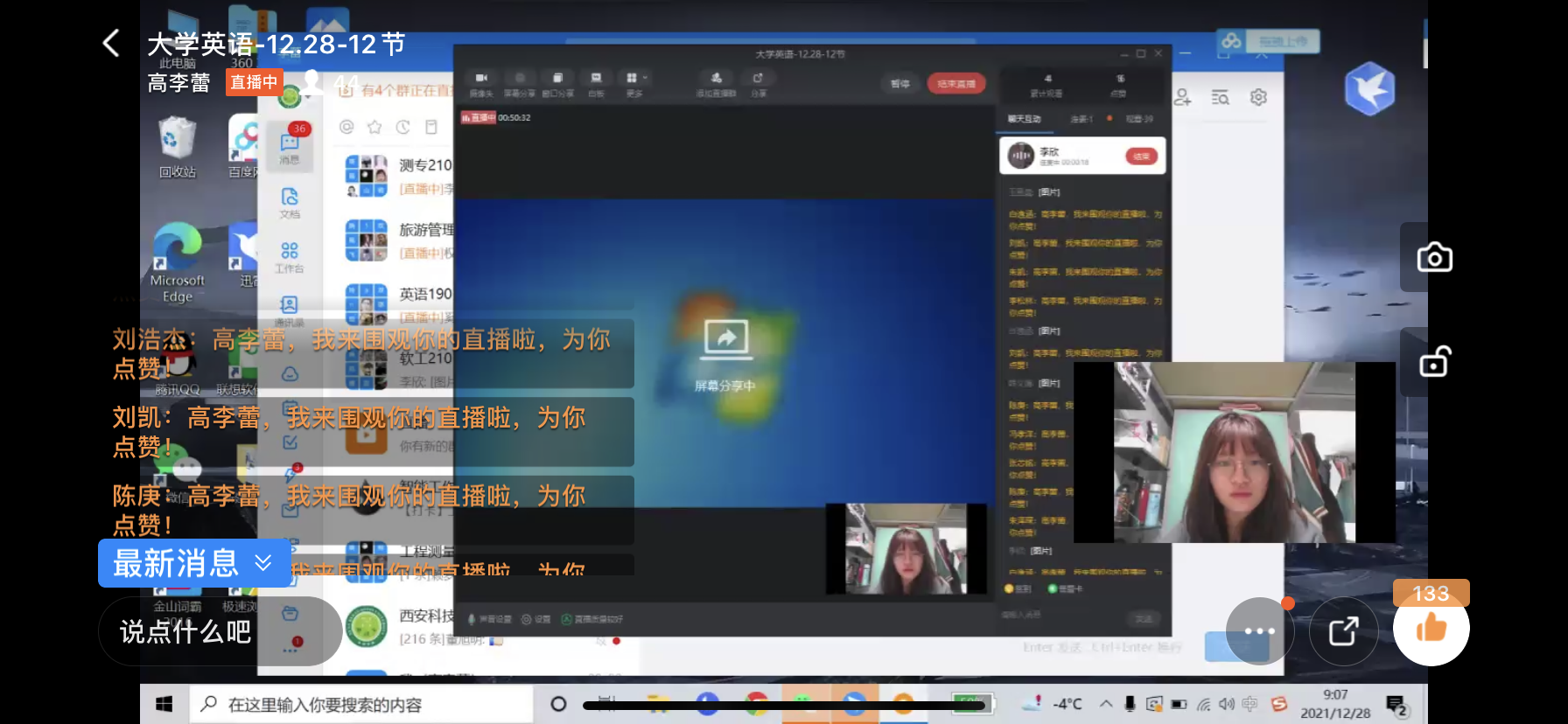Select the 消息 tab in DingTalk sidebar
The image size is (1568, 724).
[x=290, y=147]
